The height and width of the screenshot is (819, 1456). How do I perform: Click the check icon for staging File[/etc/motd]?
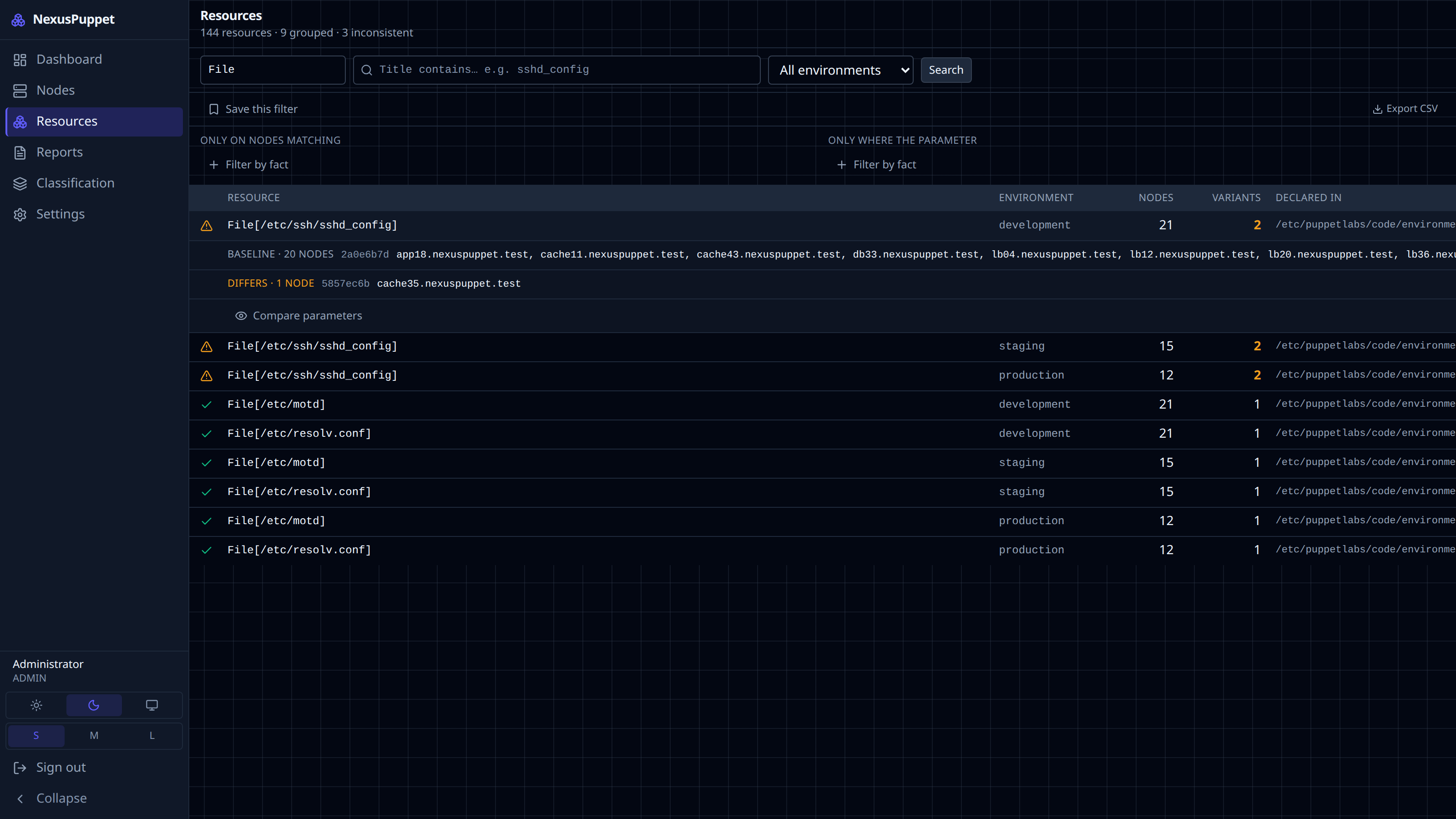(207, 463)
